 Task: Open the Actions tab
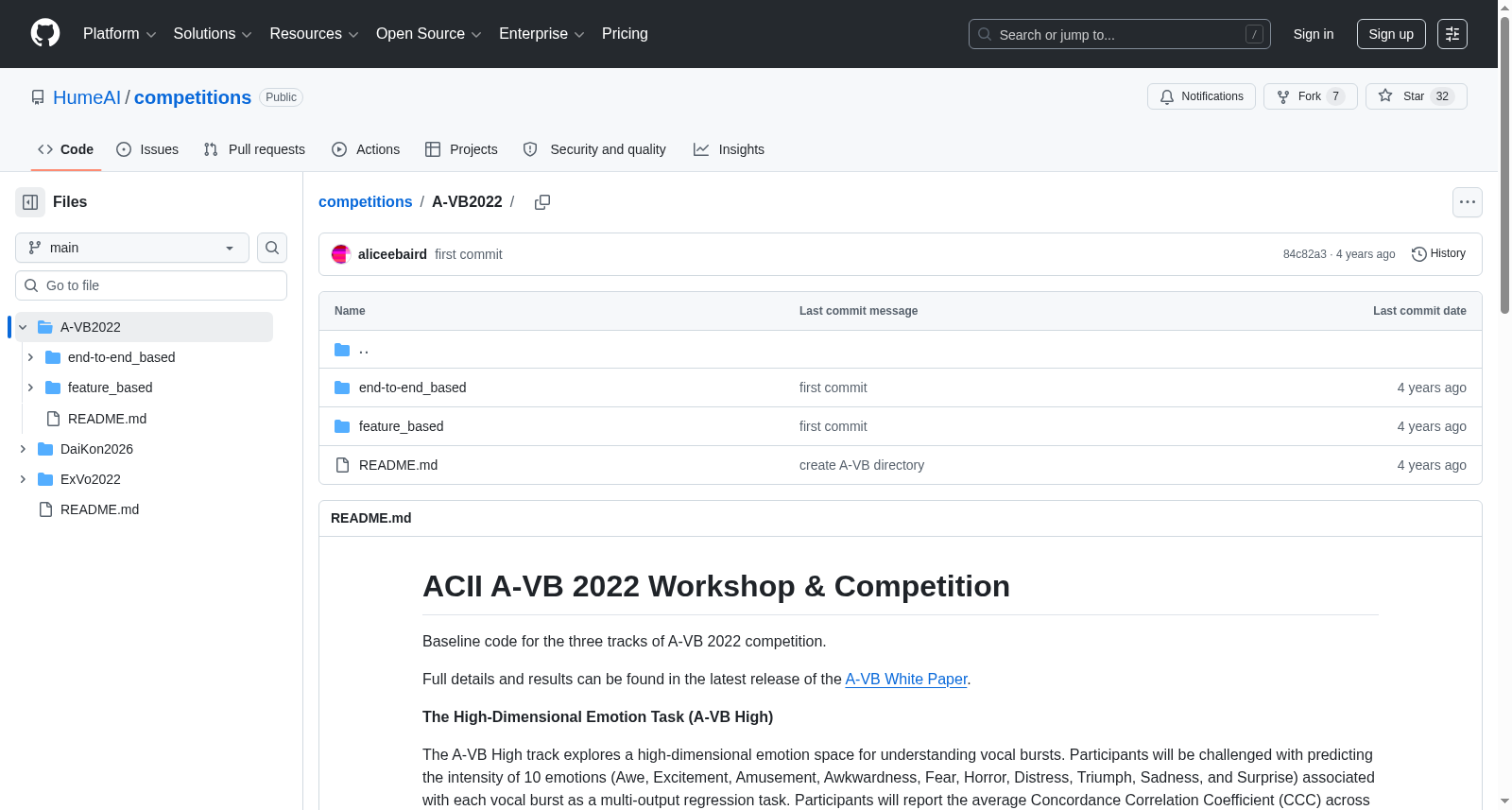click(x=366, y=149)
